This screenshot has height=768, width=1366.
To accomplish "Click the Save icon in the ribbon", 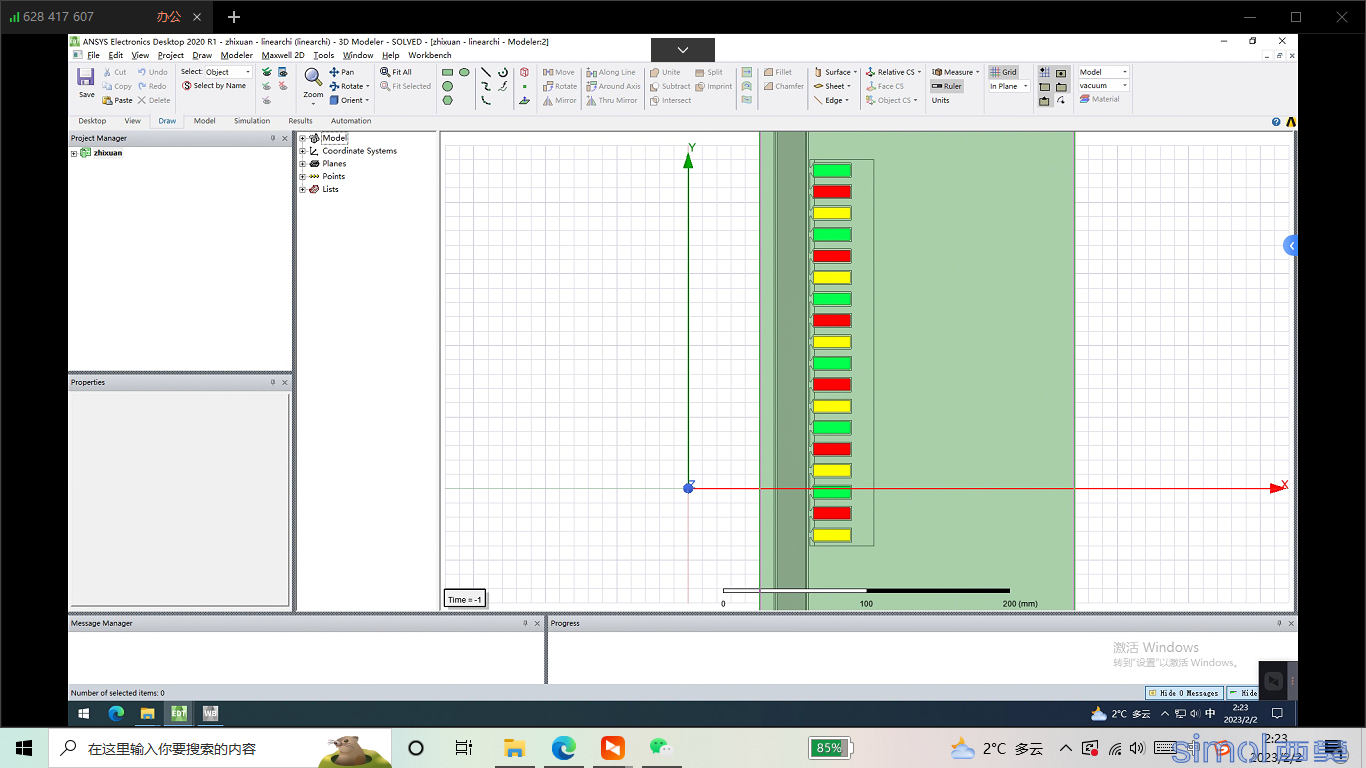I will [86, 78].
